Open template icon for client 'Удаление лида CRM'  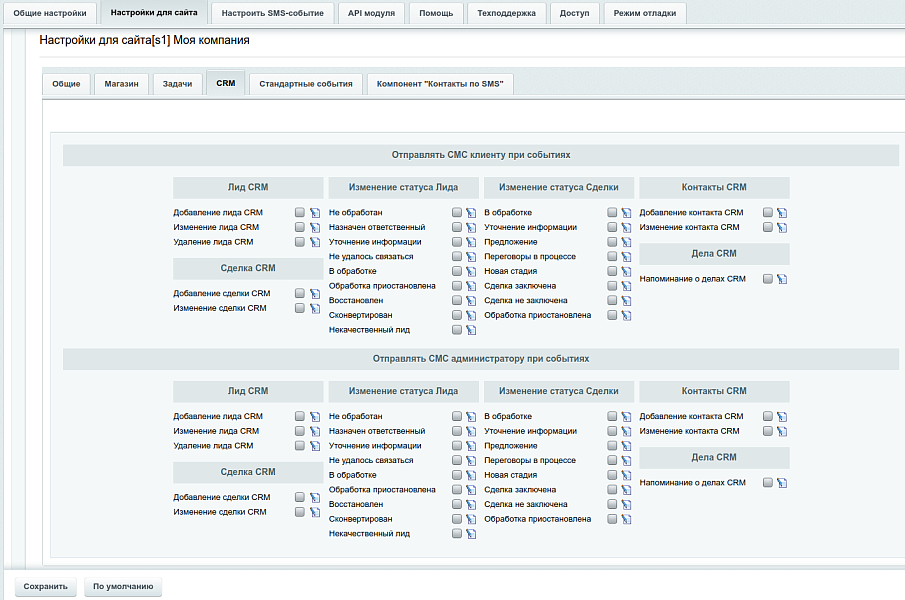(314, 242)
